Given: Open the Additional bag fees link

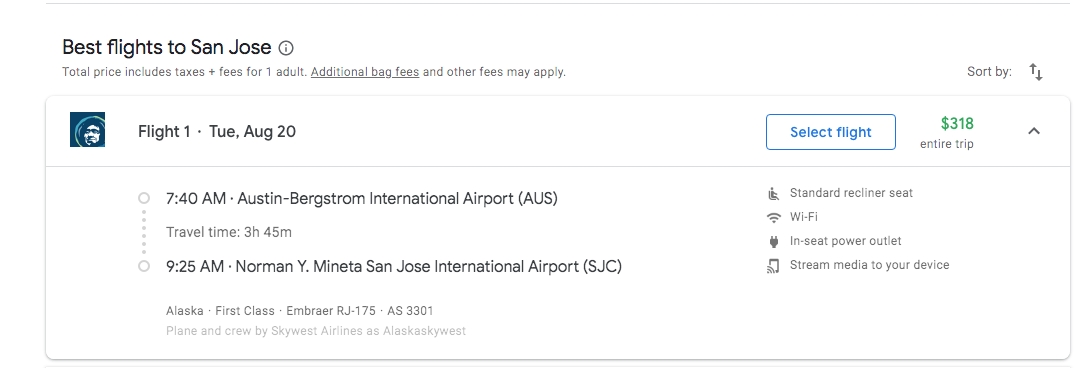Looking at the screenshot, I should point(365,72).
